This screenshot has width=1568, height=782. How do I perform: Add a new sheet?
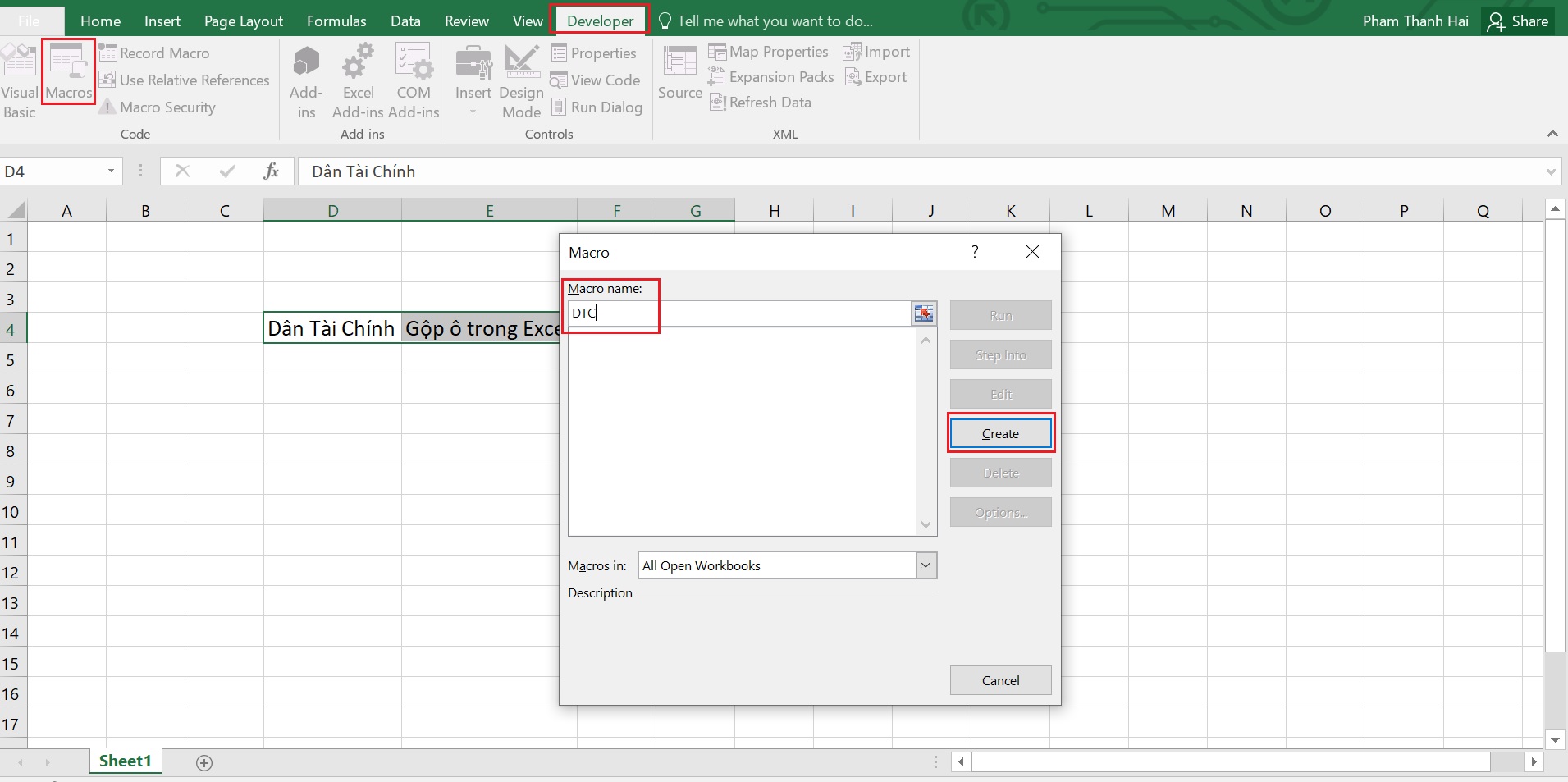204,763
